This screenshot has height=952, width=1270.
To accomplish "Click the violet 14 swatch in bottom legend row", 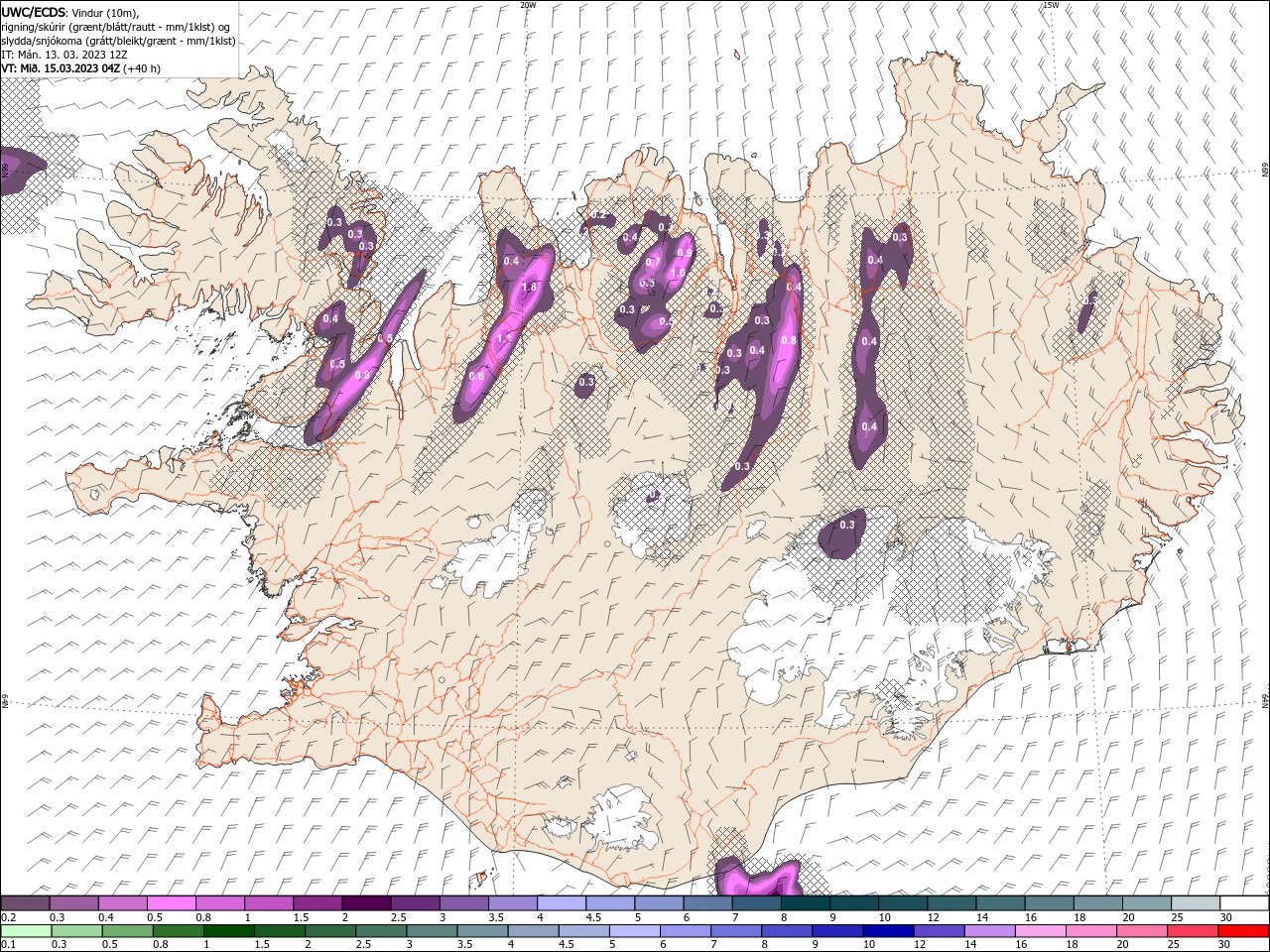I will pyautogui.click(x=988, y=931).
